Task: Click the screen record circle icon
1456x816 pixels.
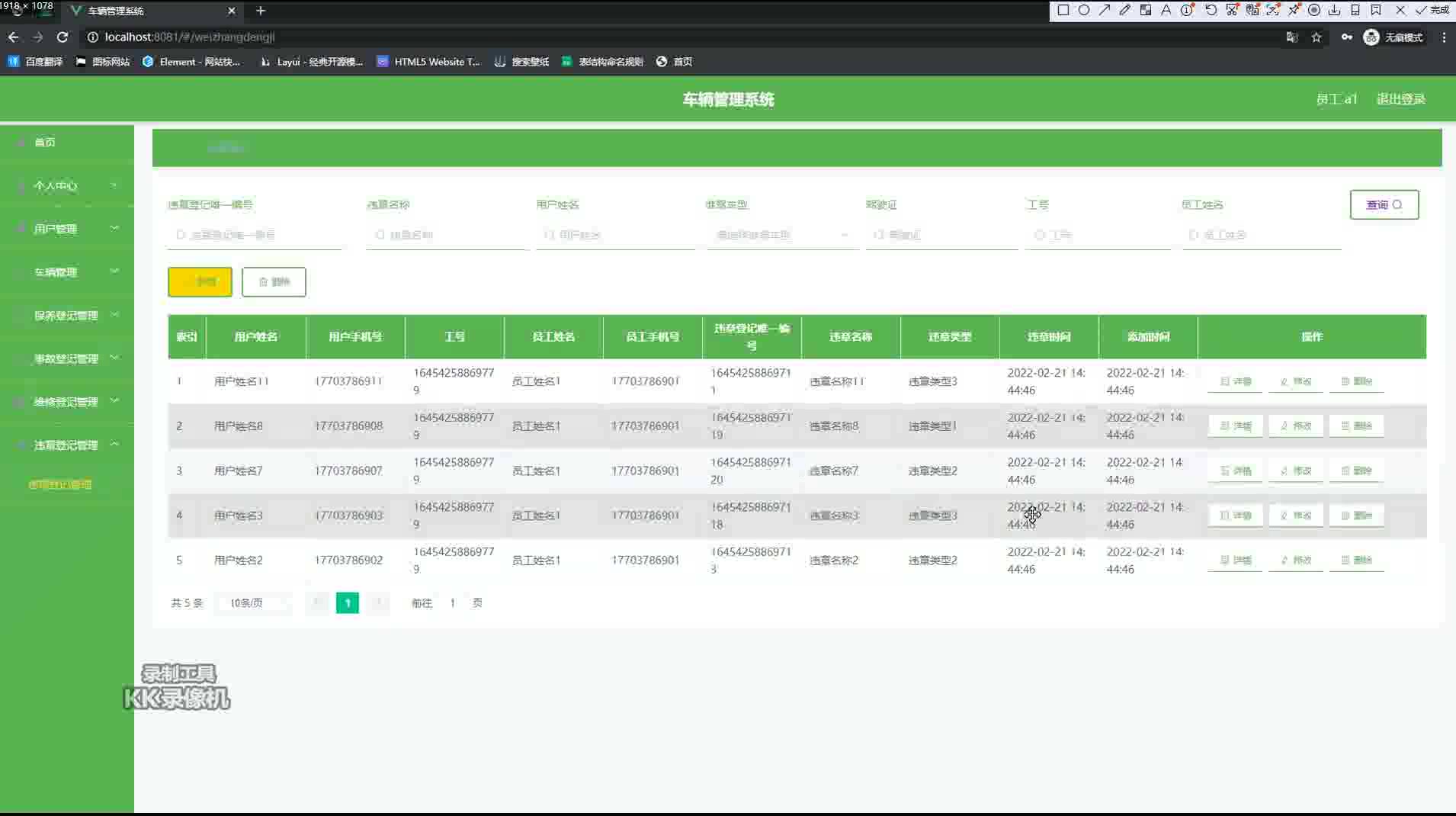Action: [x=1314, y=10]
